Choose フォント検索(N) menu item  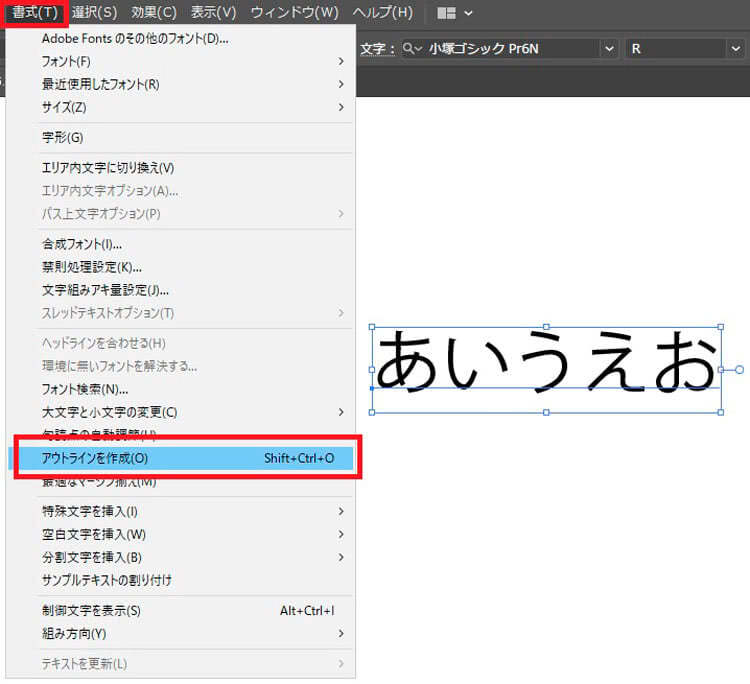coord(85,389)
